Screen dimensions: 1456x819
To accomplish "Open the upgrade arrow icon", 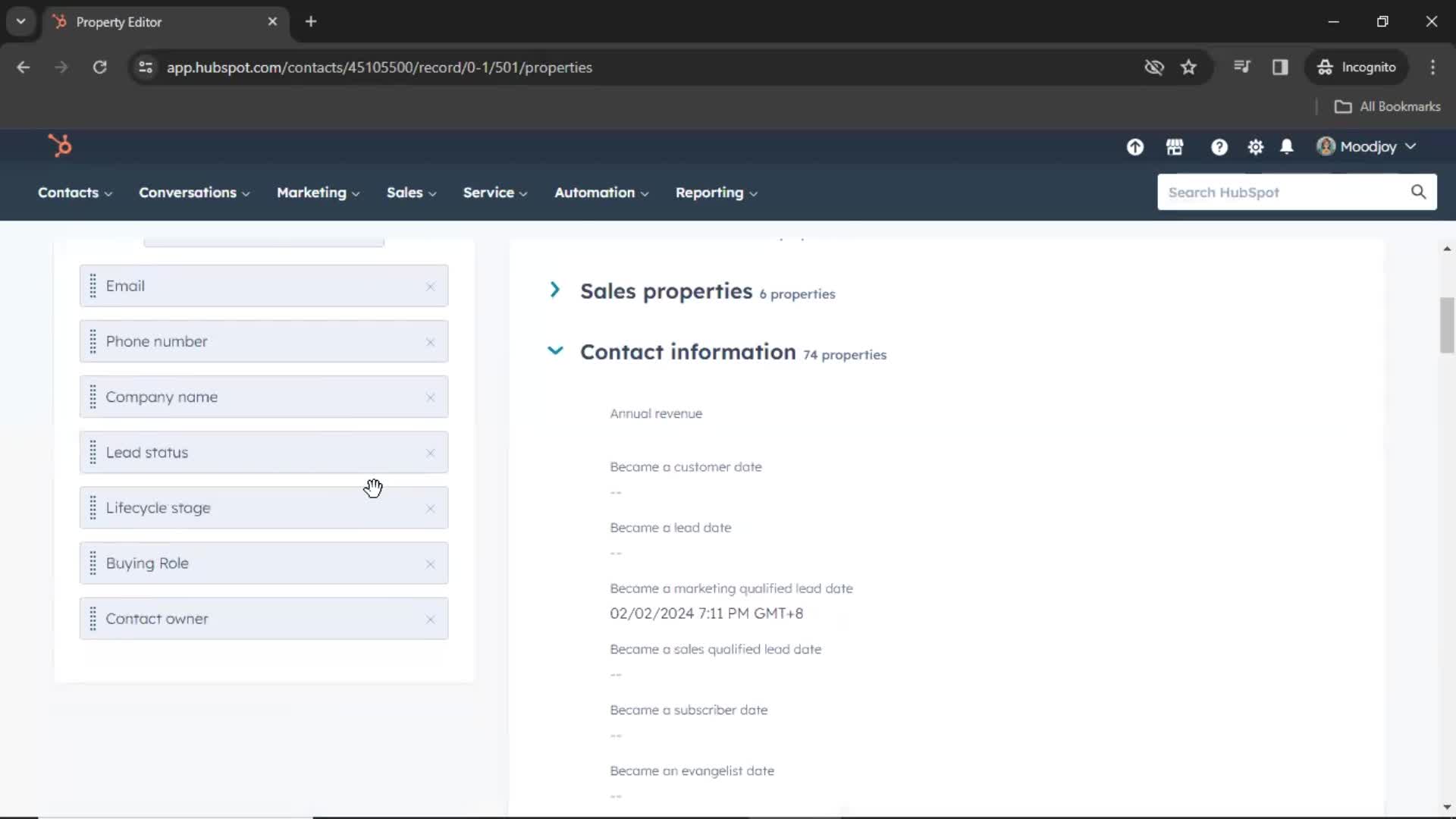I will pyautogui.click(x=1134, y=147).
